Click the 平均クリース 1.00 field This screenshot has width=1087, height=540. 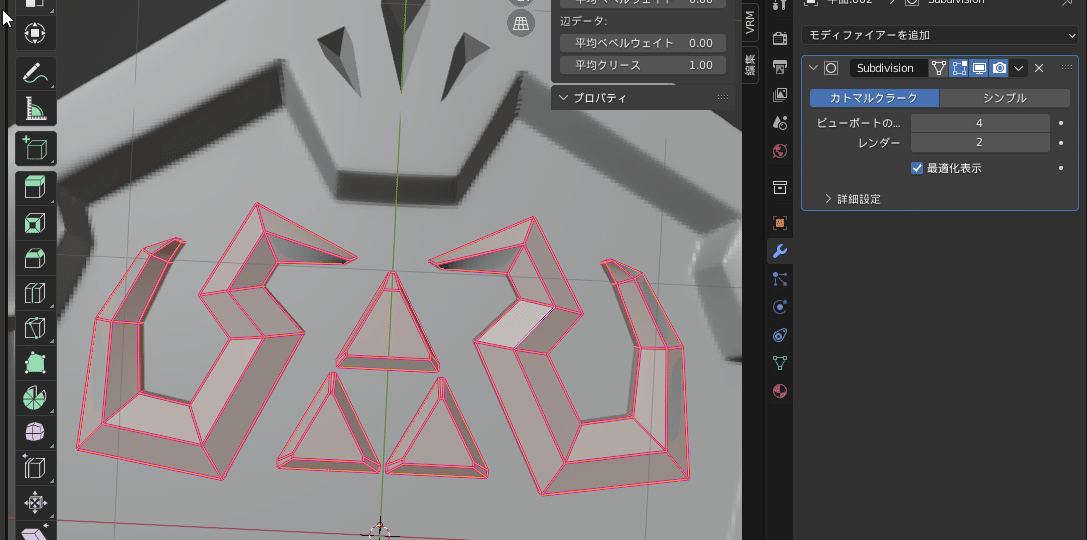click(643, 65)
